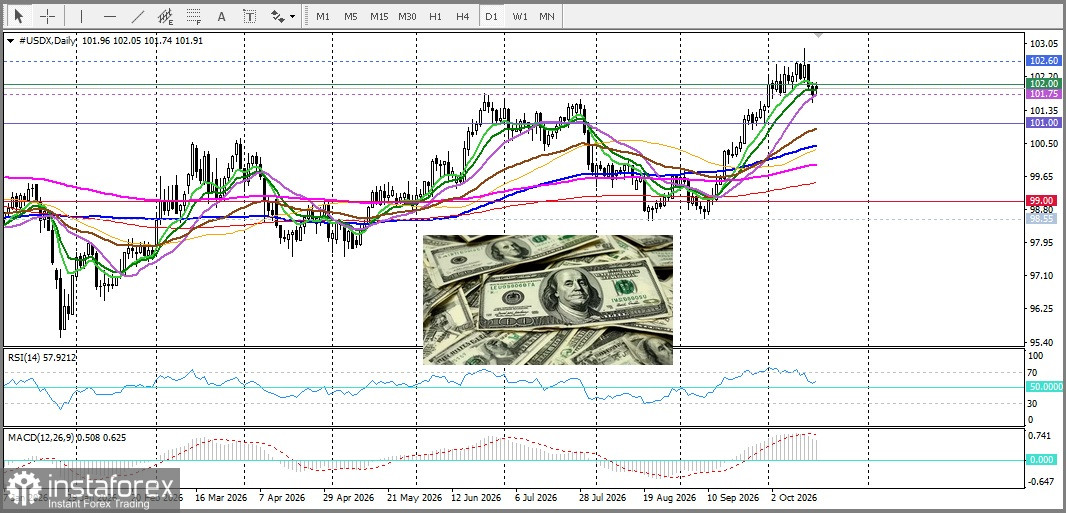The height and width of the screenshot is (513, 1066).
Task: Select the cursor arrow tool
Action: [18, 16]
